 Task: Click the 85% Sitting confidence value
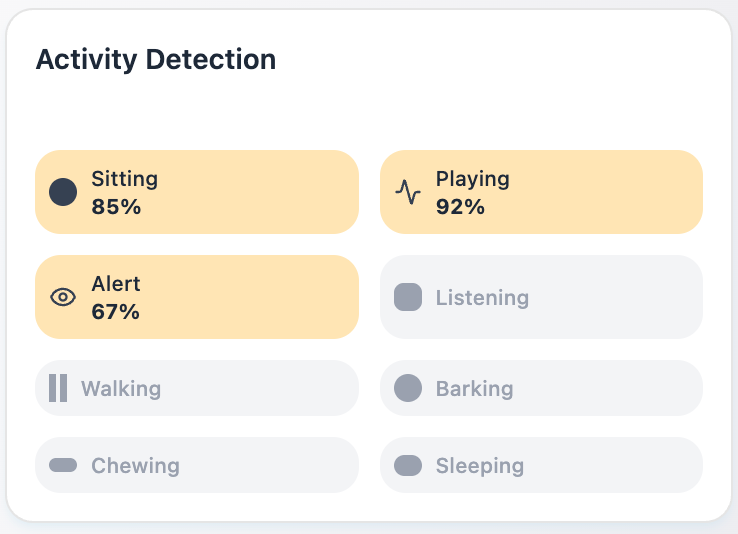[x=116, y=207]
